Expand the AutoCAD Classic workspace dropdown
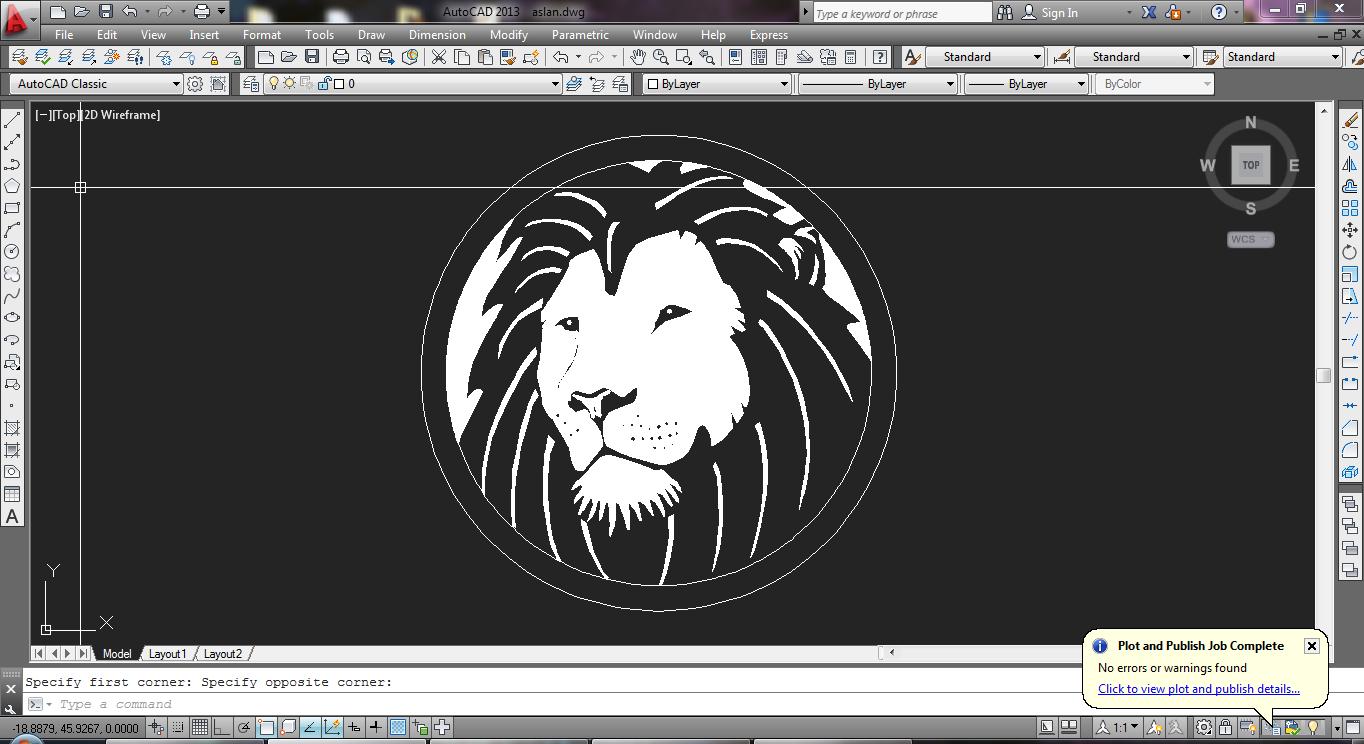Screen dimensions: 1364x744 [176, 84]
